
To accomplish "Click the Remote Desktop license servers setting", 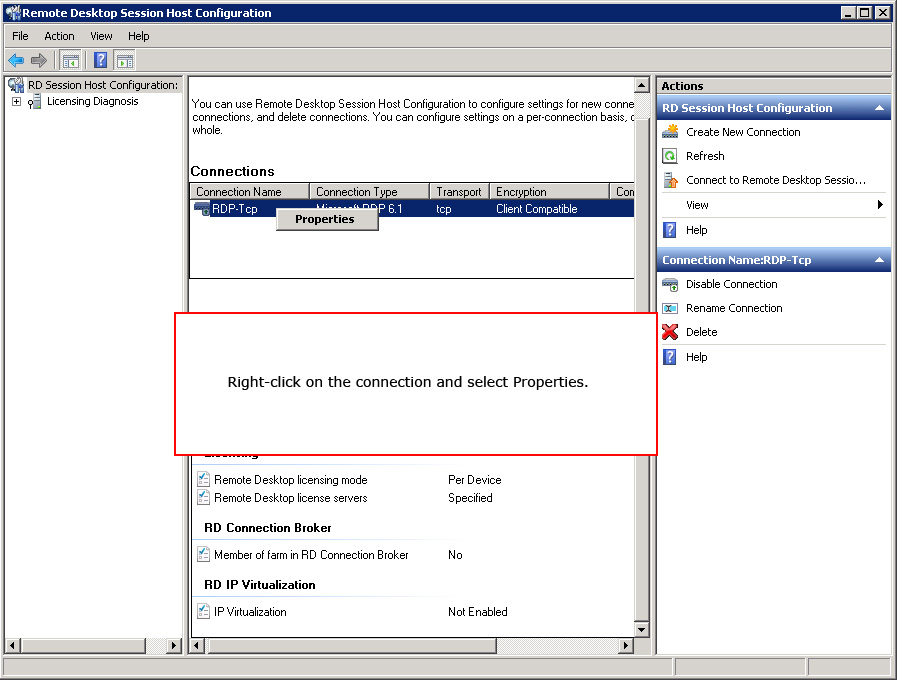I will coord(291,498).
